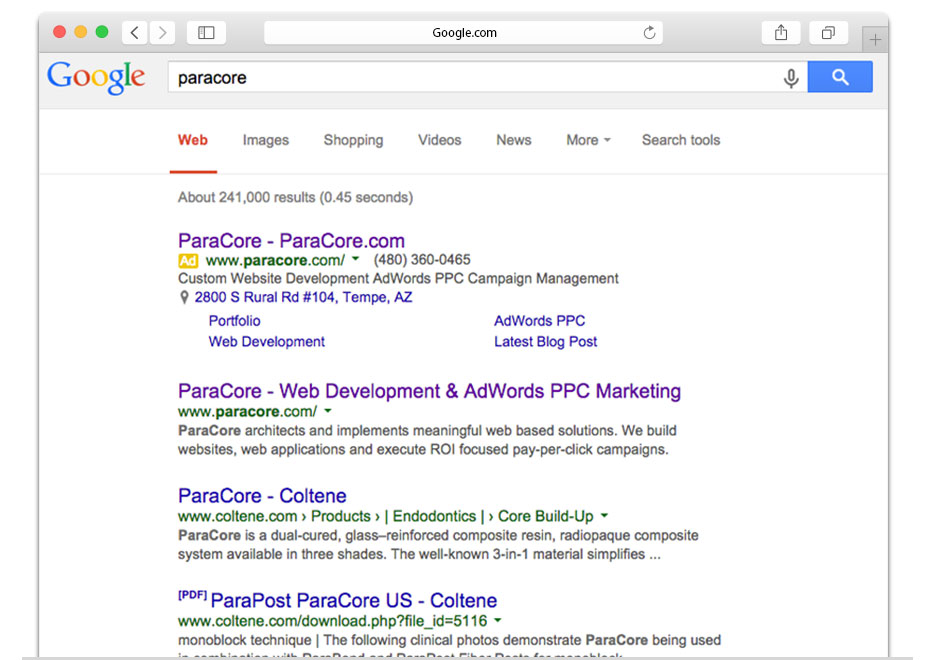
Task: Click the Google logo
Action: [x=96, y=78]
